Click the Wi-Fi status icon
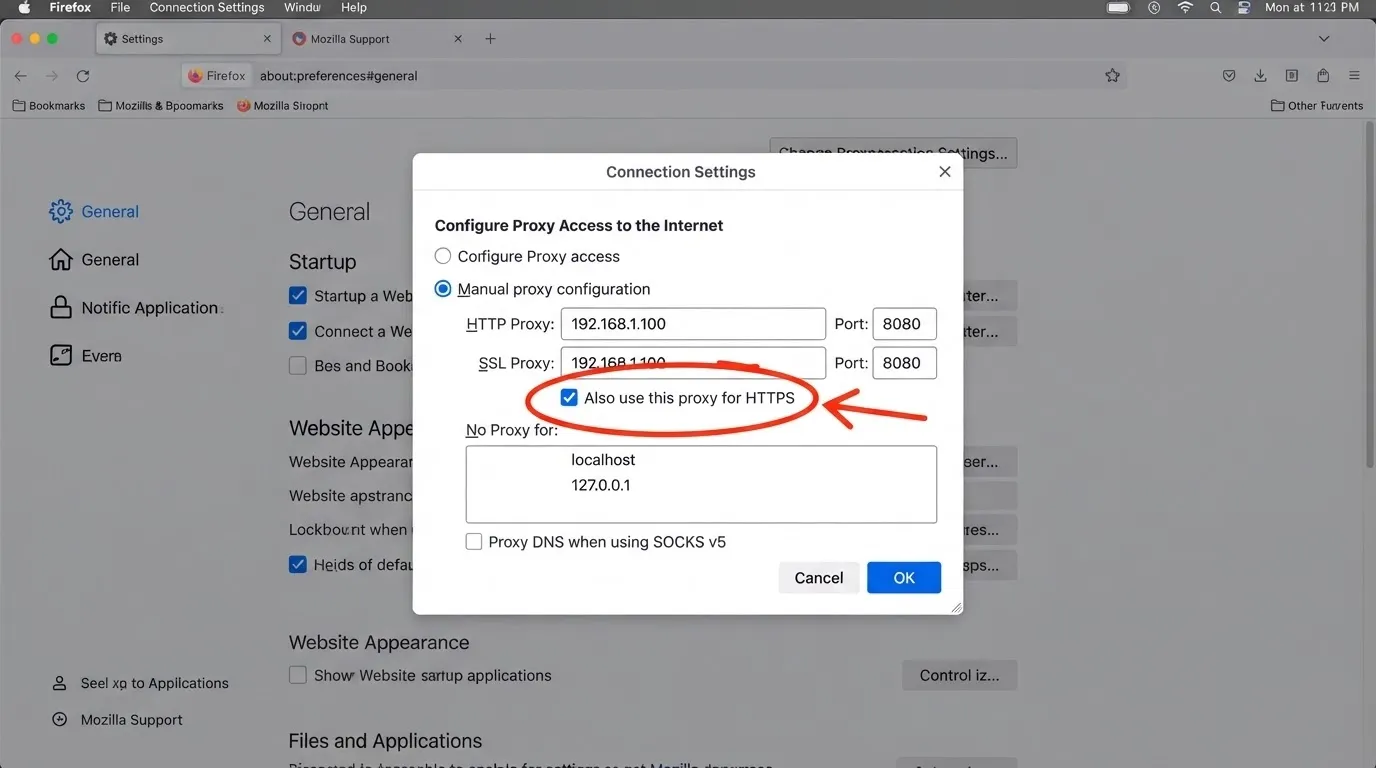 tap(1185, 8)
